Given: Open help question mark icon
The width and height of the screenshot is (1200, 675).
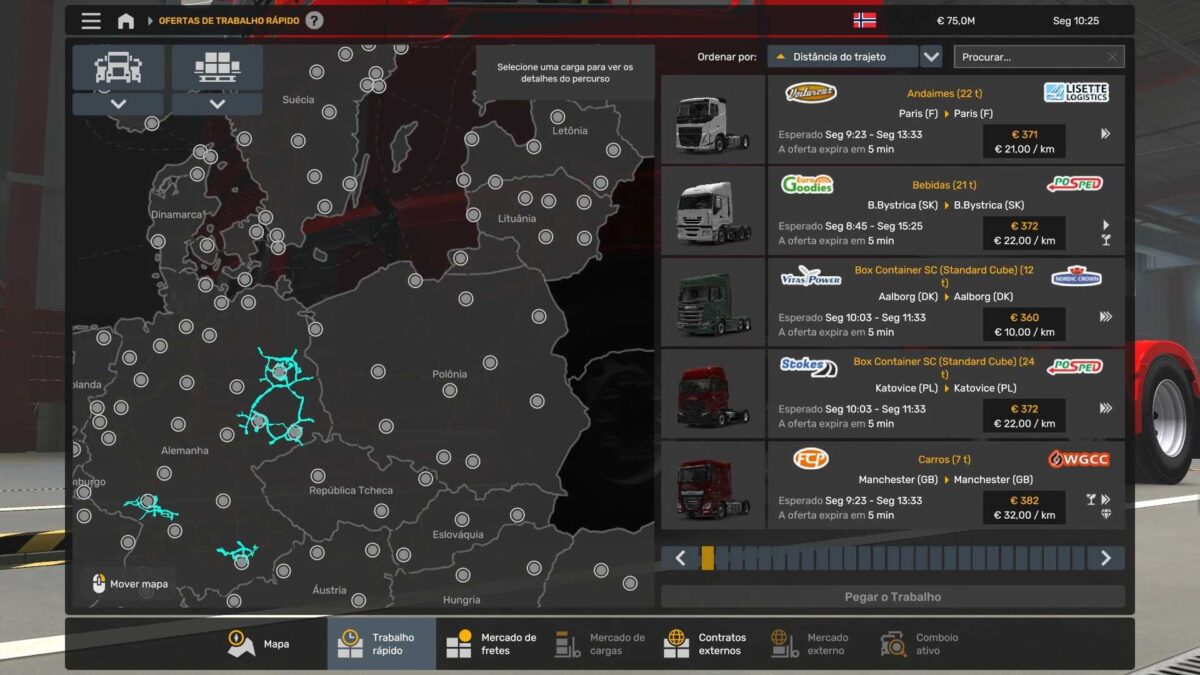Looking at the screenshot, I should (314, 20).
